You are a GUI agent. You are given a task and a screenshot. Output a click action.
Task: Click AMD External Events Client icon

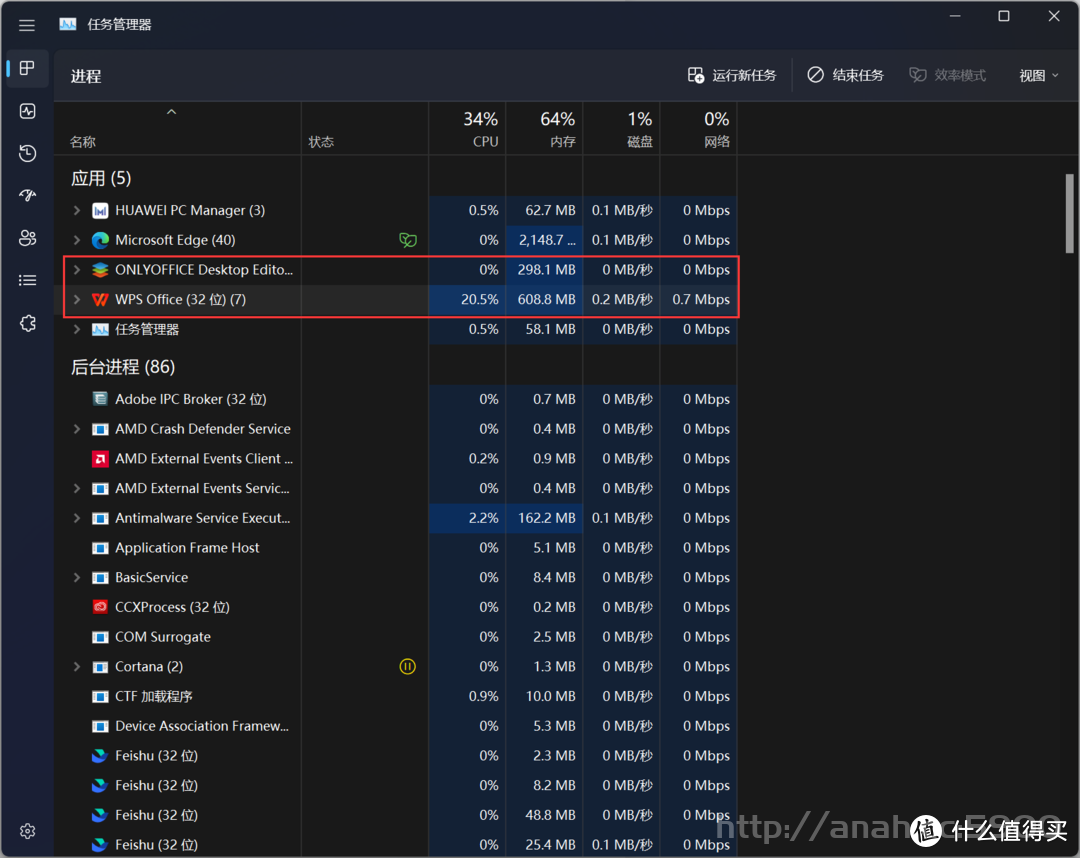click(100, 459)
